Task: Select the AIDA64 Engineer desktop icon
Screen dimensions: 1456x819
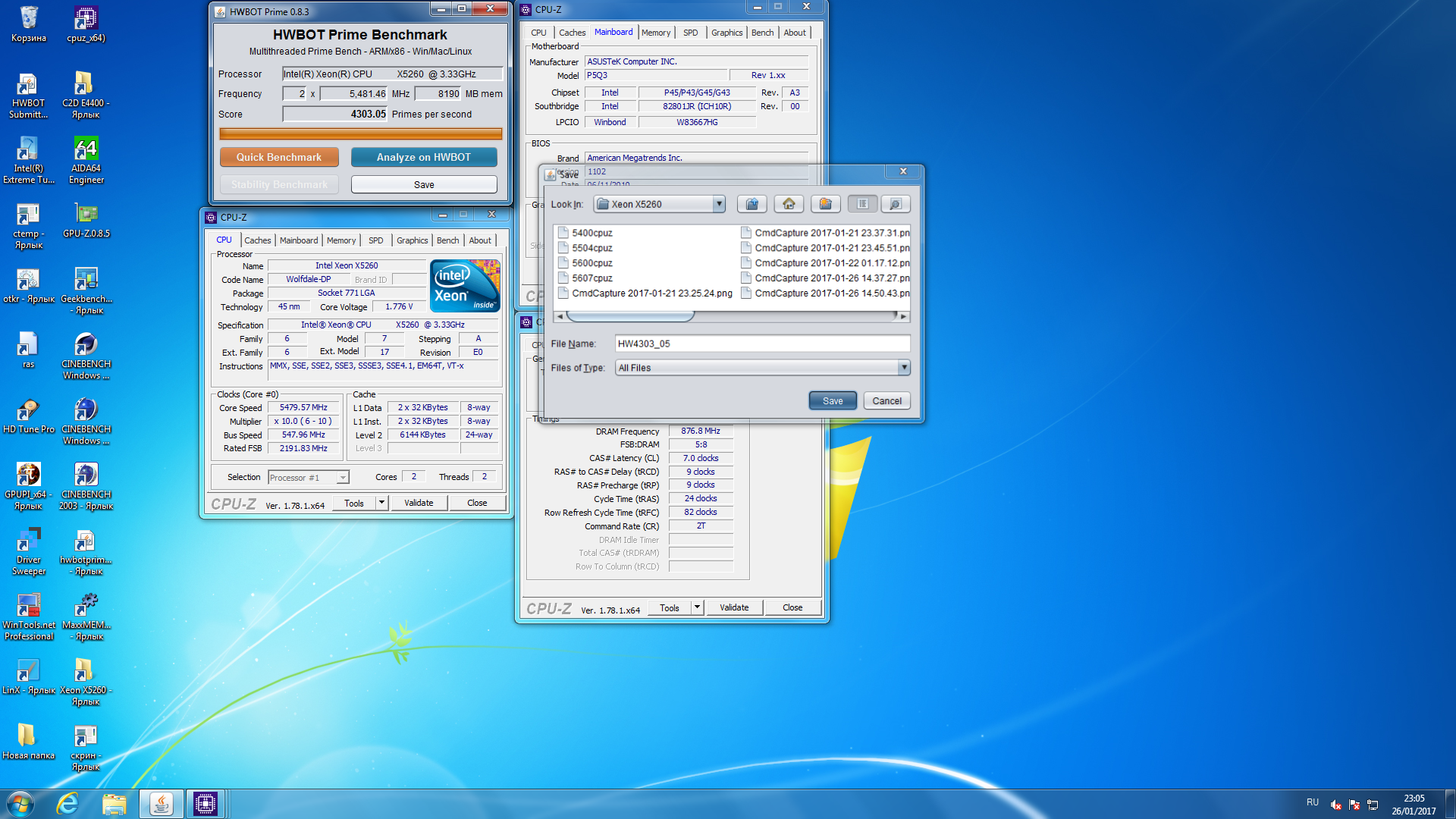Action: [86, 161]
